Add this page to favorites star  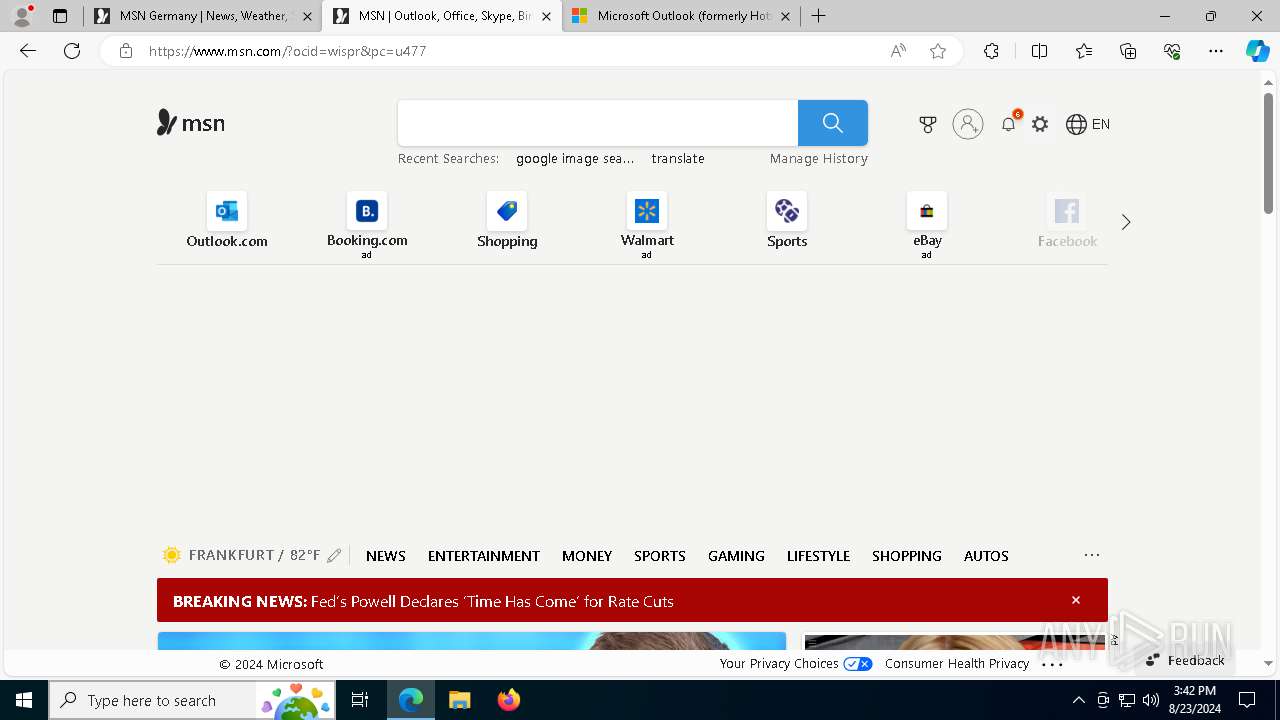click(938, 51)
